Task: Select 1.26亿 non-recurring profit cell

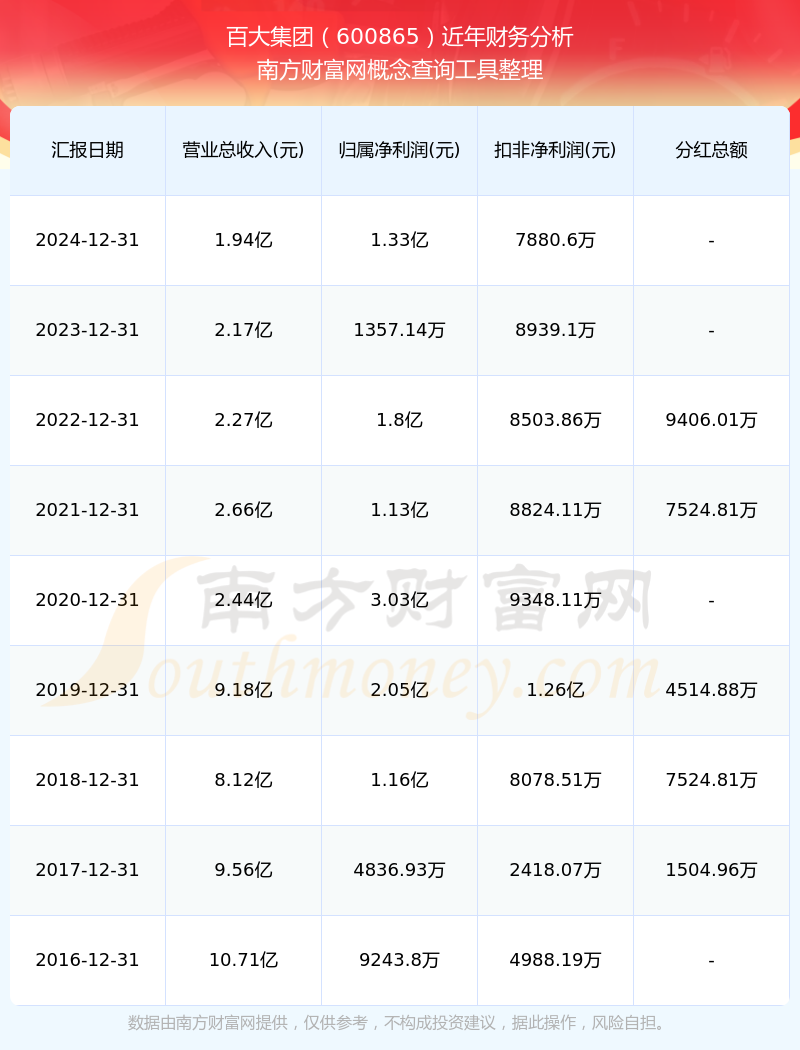Action: click(x=556, y=690)
